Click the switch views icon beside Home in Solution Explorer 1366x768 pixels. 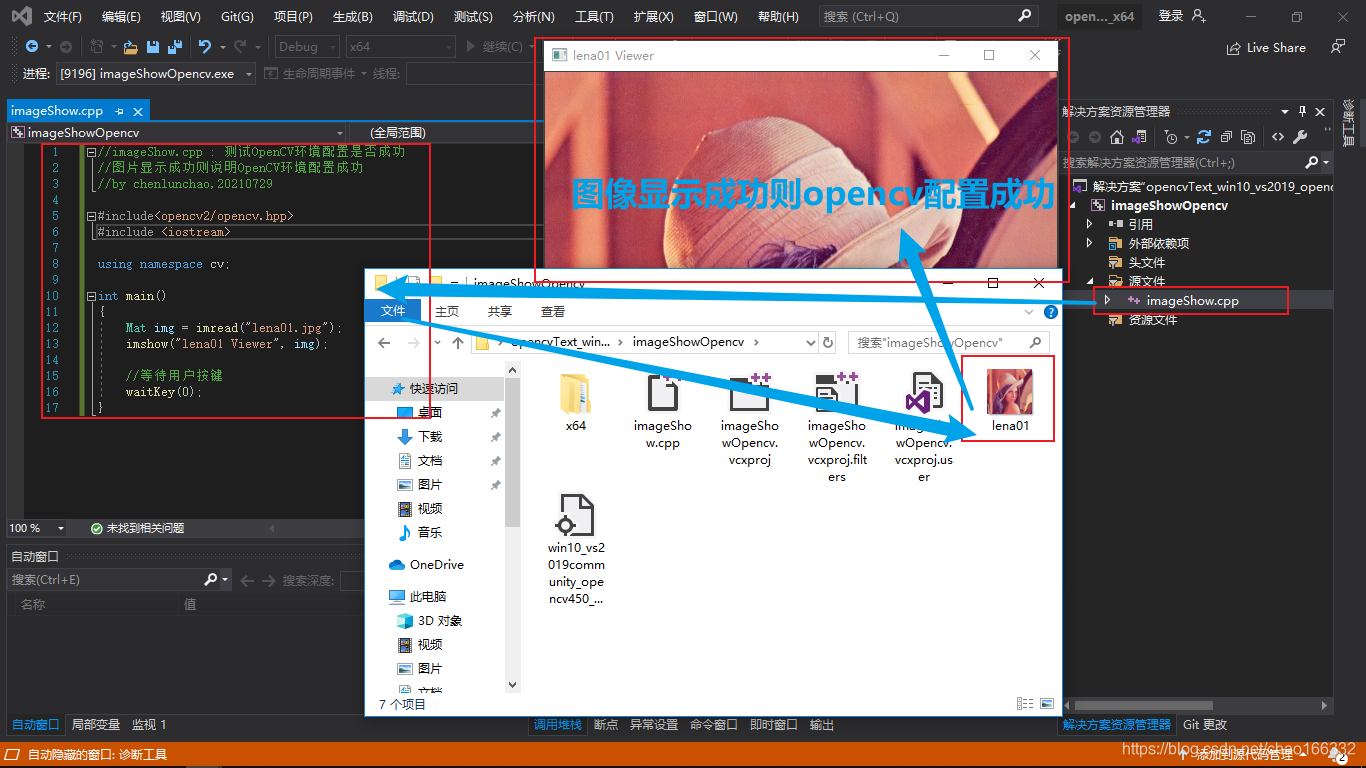pyautogui.click(x=1139, y=137)
